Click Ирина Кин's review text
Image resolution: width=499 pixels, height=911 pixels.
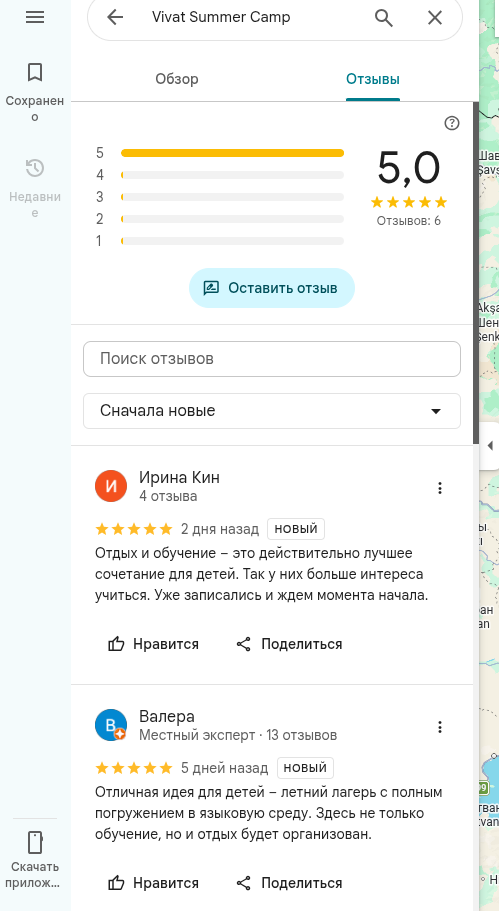pos(261,574)
